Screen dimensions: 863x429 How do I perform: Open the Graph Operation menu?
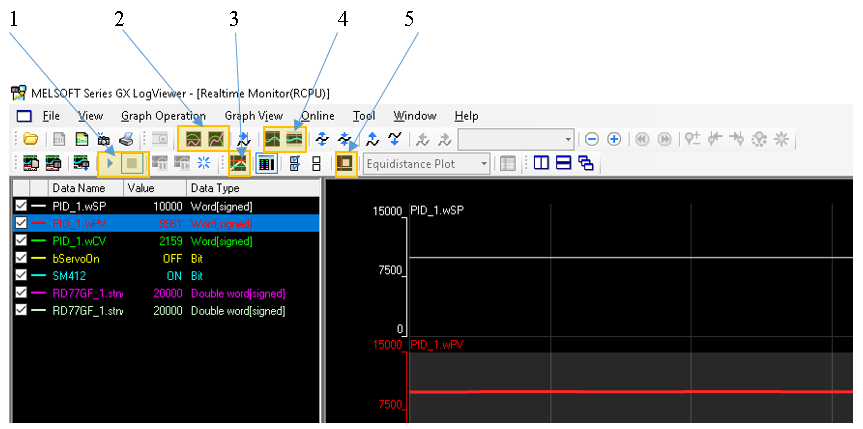[x=163, y=116]
